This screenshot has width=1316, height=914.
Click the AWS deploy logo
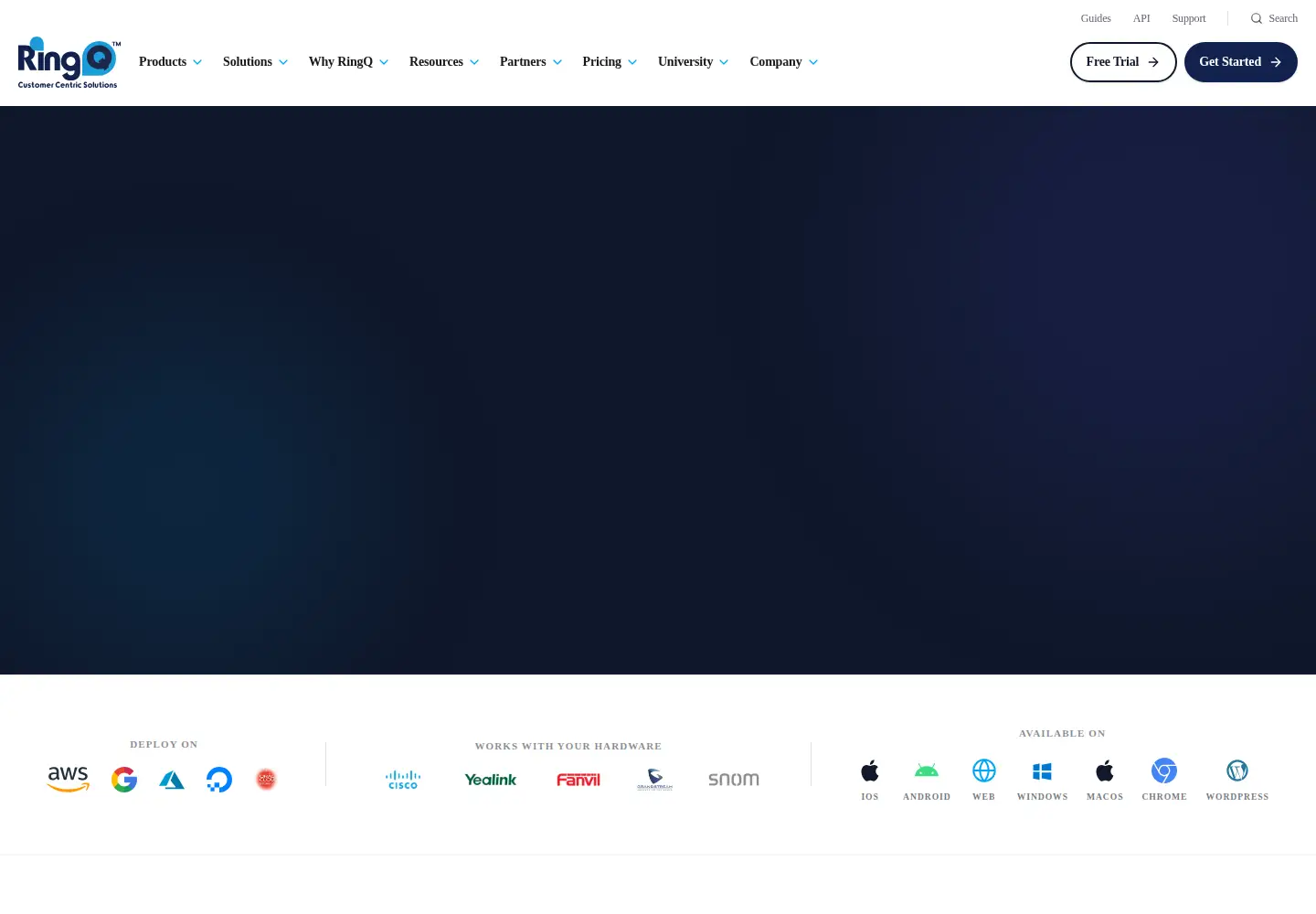tap(69, 780)
